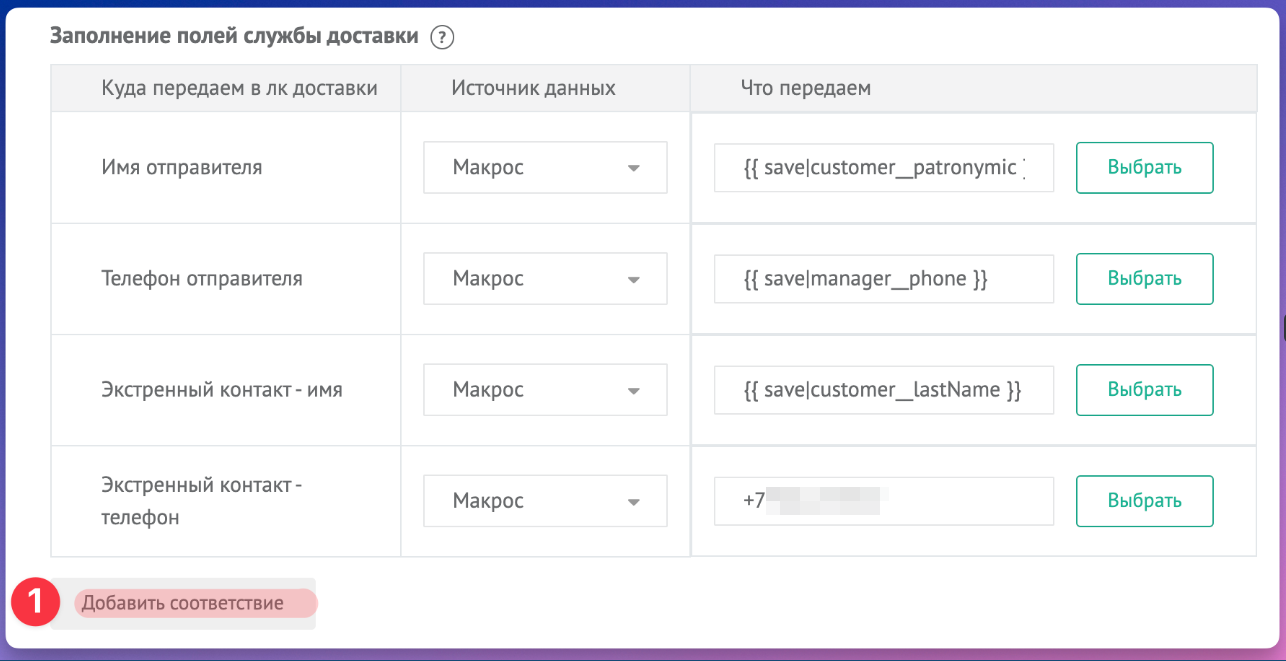Focus the manager__phone macro input field
Viewport: 1286px width, 661px height.
coord(884,278)
